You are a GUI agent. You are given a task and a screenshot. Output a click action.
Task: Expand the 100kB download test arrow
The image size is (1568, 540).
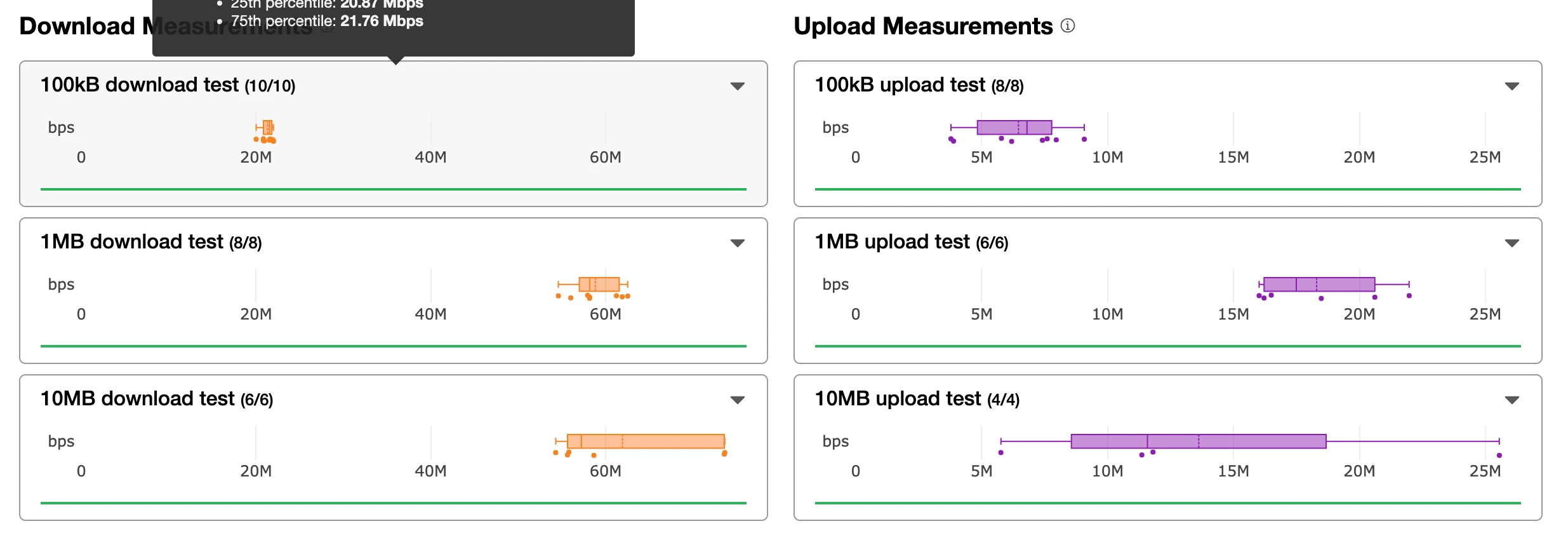click(x=737, y=86)
